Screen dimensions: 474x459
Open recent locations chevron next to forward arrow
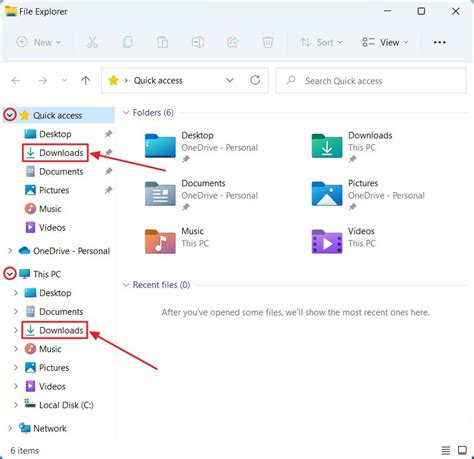65,80
